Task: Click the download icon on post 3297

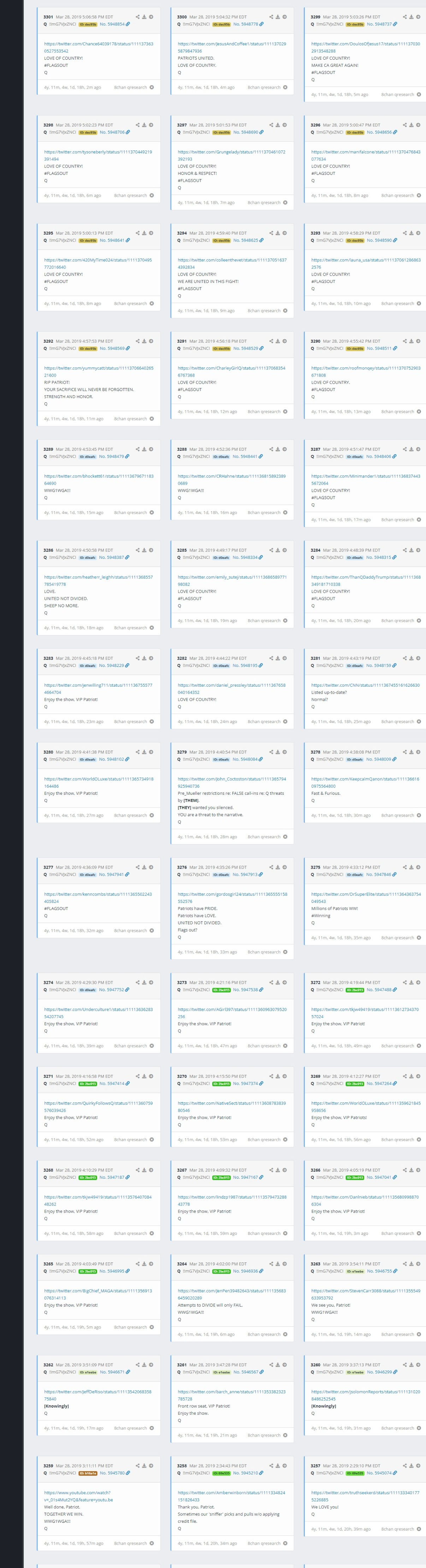Action: pyautogui.click(x=278, y=125)
